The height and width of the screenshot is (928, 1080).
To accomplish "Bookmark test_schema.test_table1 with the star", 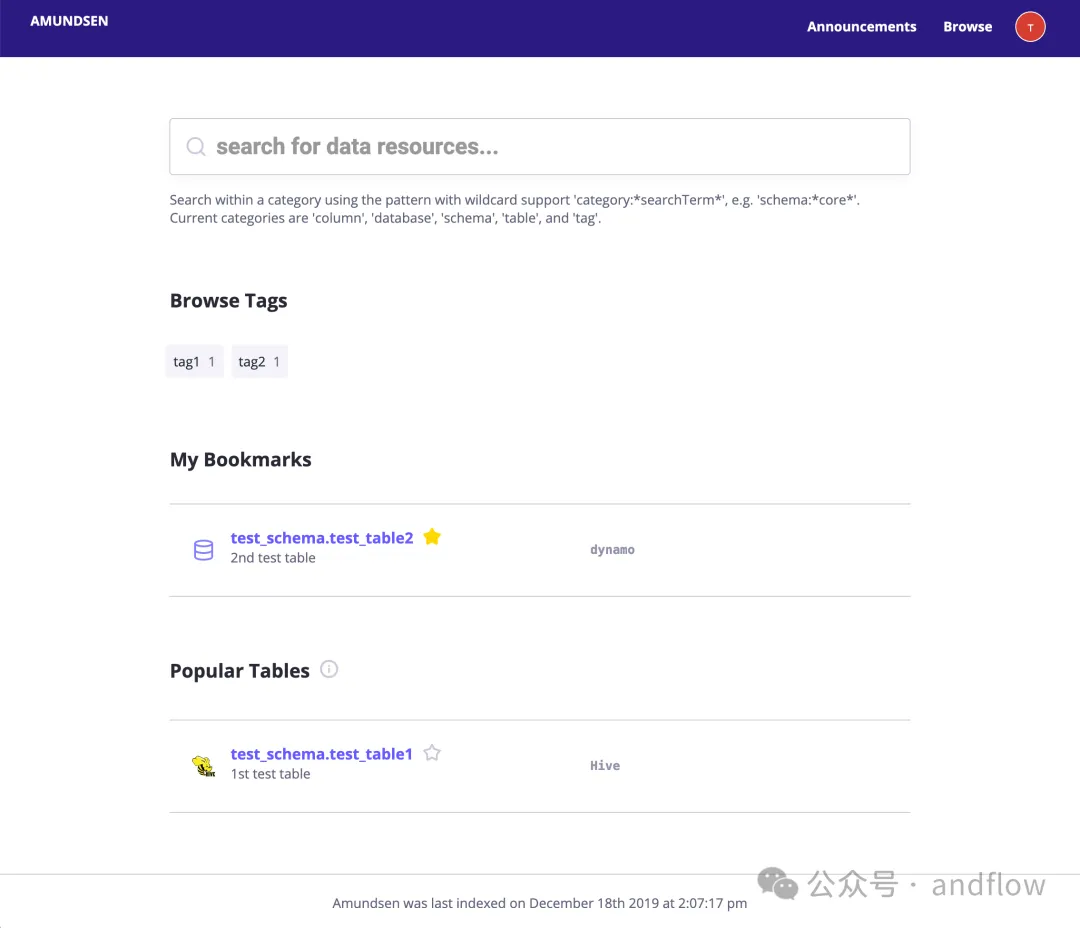I will click(x=432, y=753).
